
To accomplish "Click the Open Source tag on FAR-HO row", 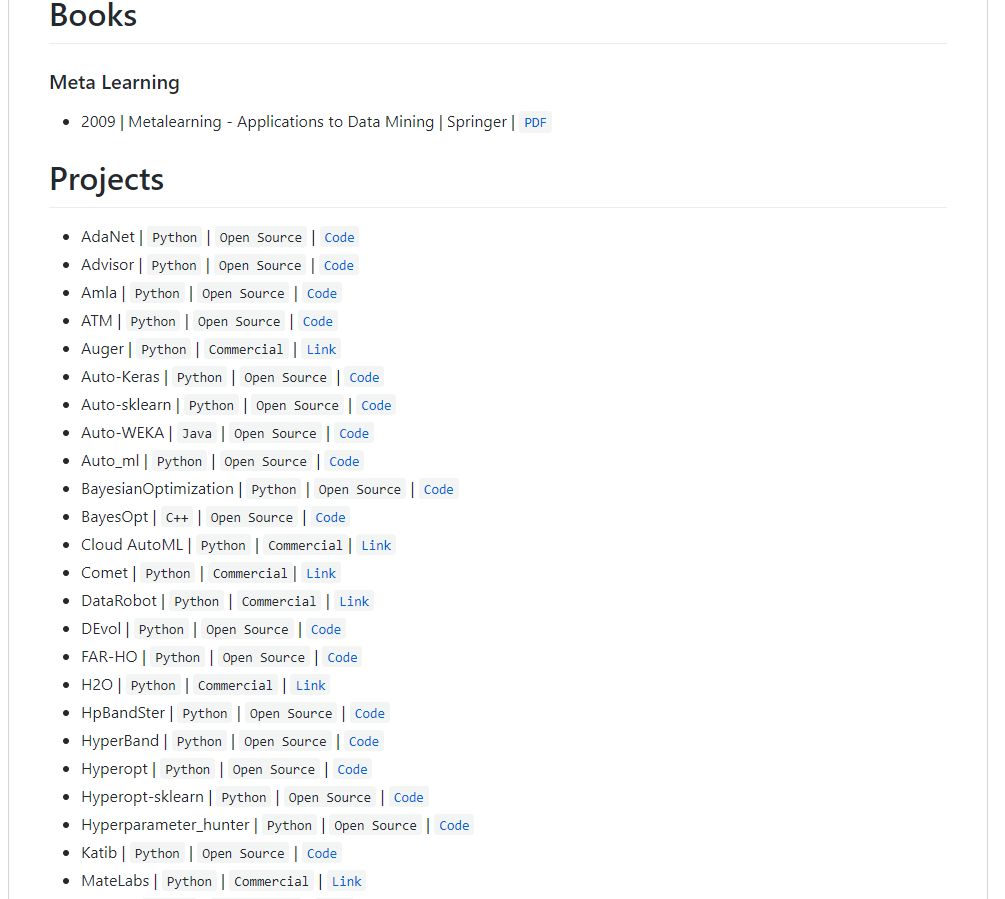I will [x=263, y=657].
